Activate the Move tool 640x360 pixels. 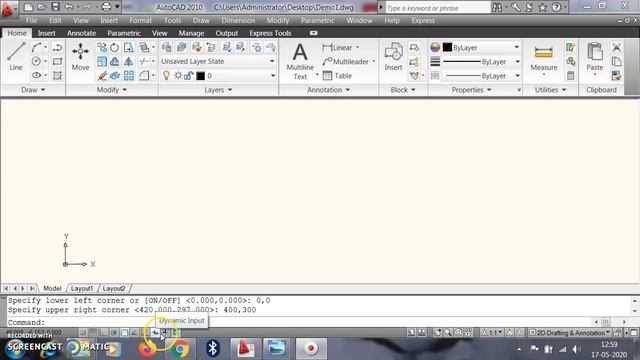click(x=80, y=57)
